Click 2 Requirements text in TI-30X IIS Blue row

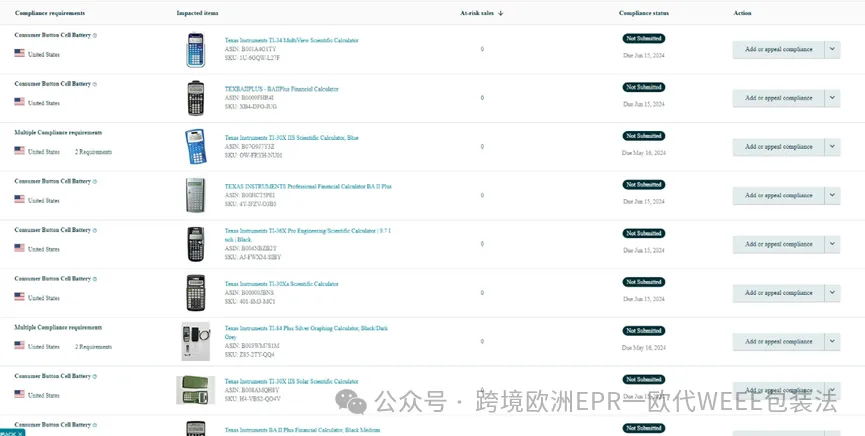pos(93,152)
